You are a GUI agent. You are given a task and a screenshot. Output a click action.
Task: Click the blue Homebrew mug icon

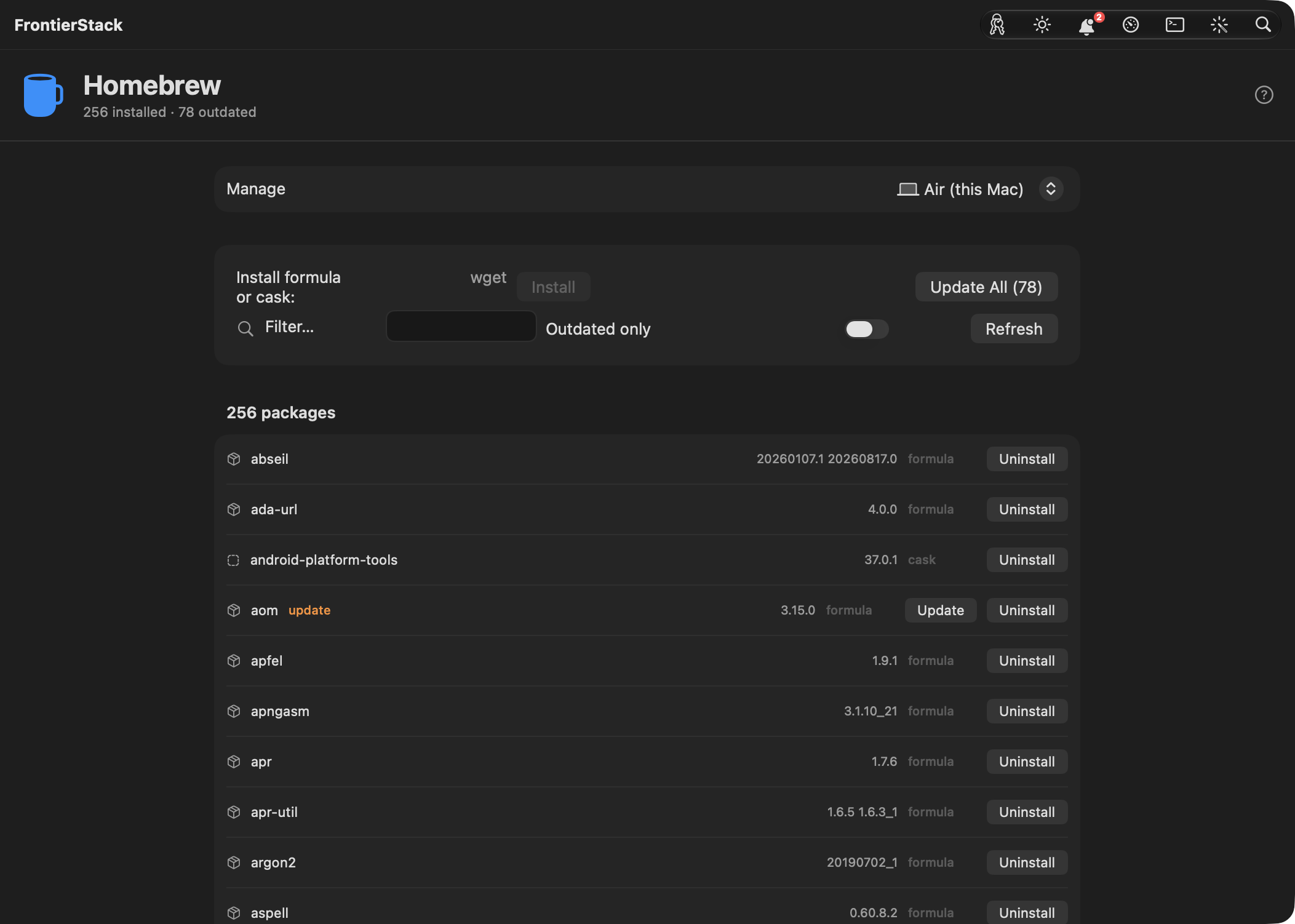pos(43,95)
